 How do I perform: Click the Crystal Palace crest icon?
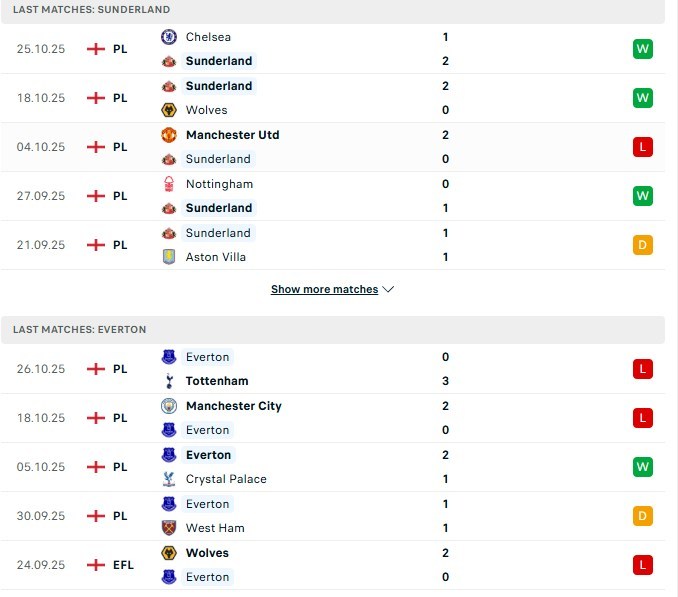[168, 479]
